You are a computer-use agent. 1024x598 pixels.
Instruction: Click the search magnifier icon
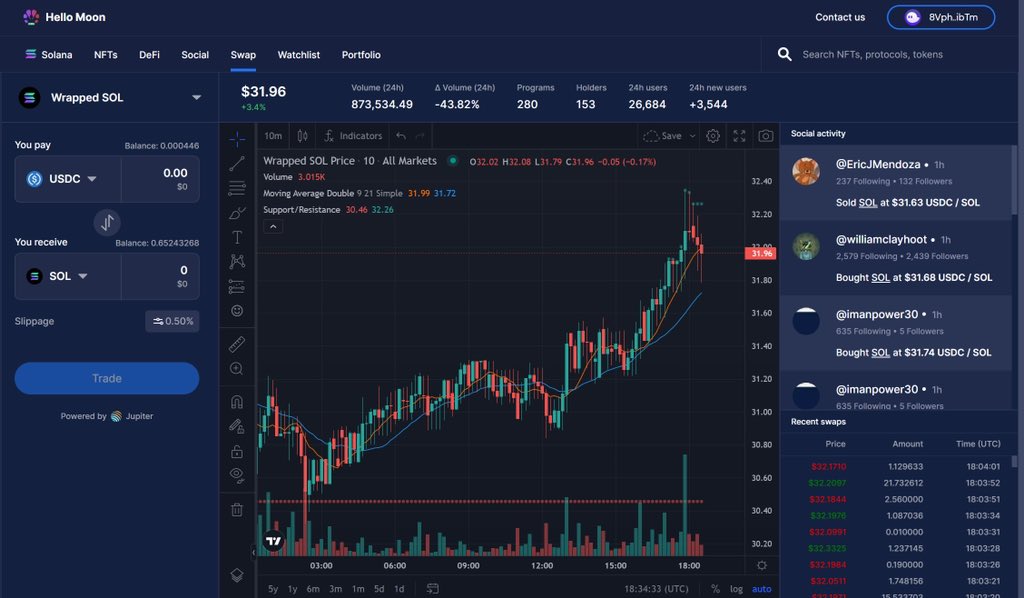pyautogui.click(x=784, y=54)
